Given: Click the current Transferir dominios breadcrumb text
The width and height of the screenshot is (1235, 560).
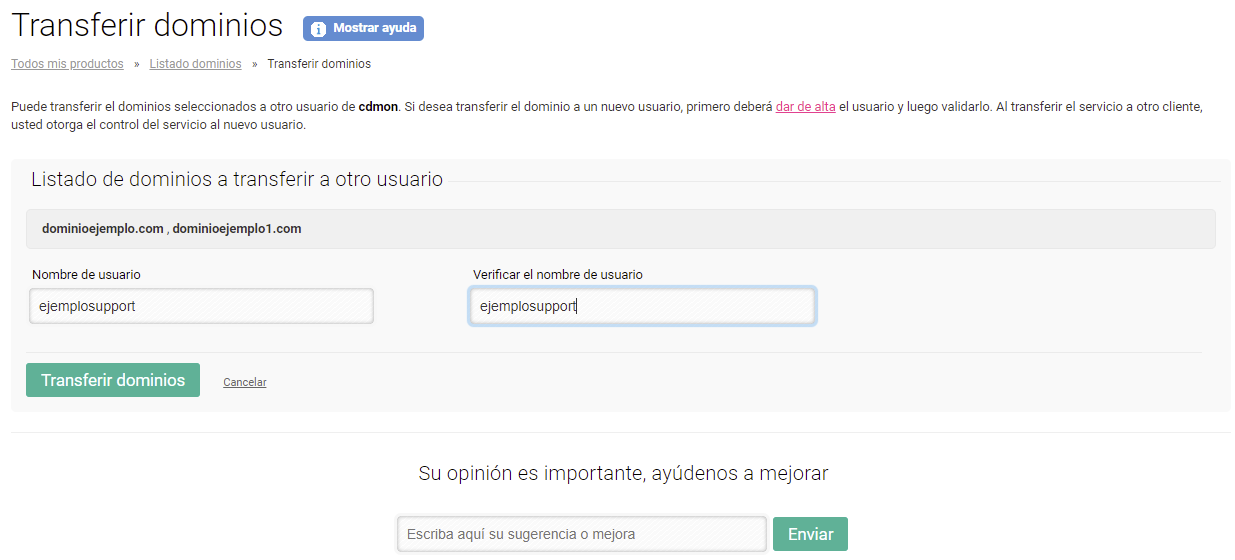Looking at the screenshot, I should 319,64.
